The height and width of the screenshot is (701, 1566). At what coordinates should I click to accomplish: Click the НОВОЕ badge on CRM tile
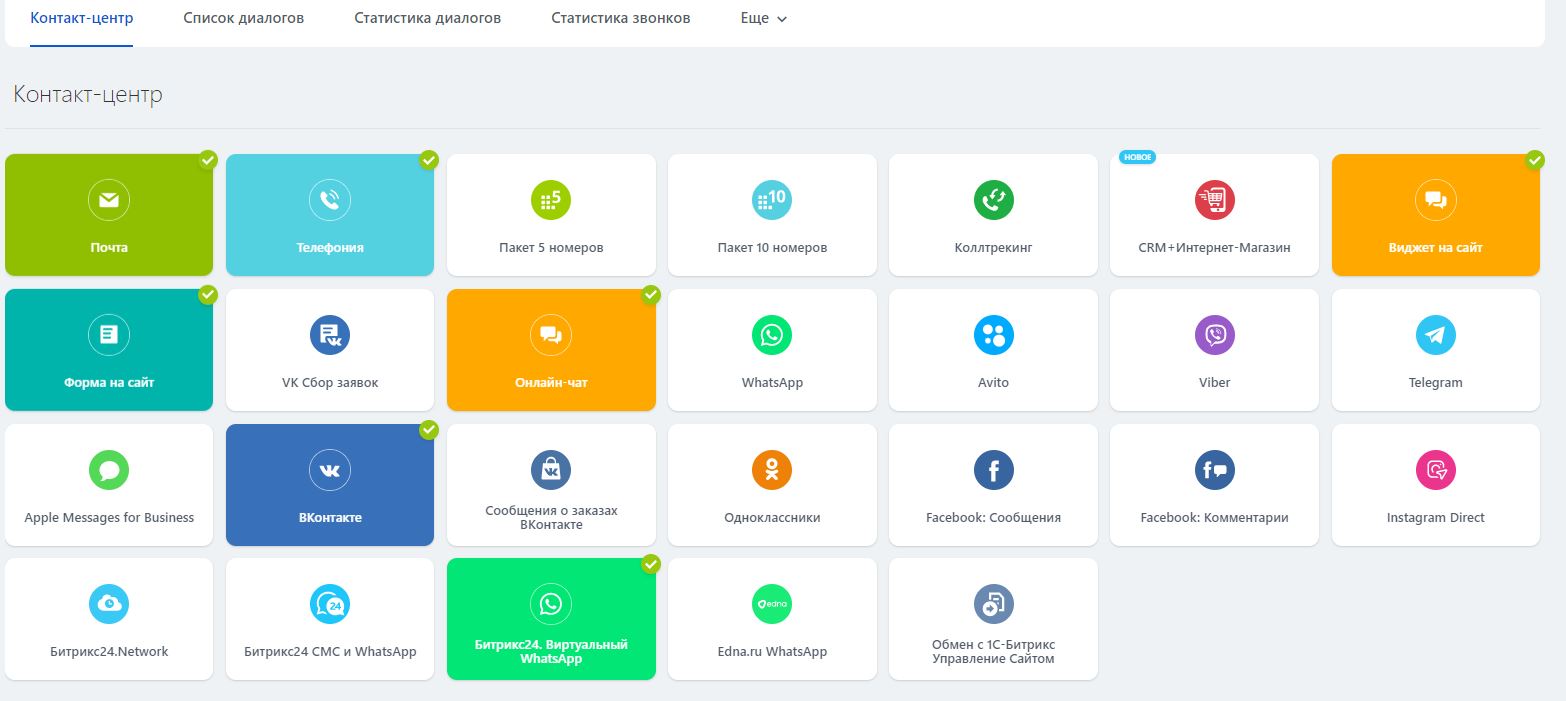[x=1137, y=157]
